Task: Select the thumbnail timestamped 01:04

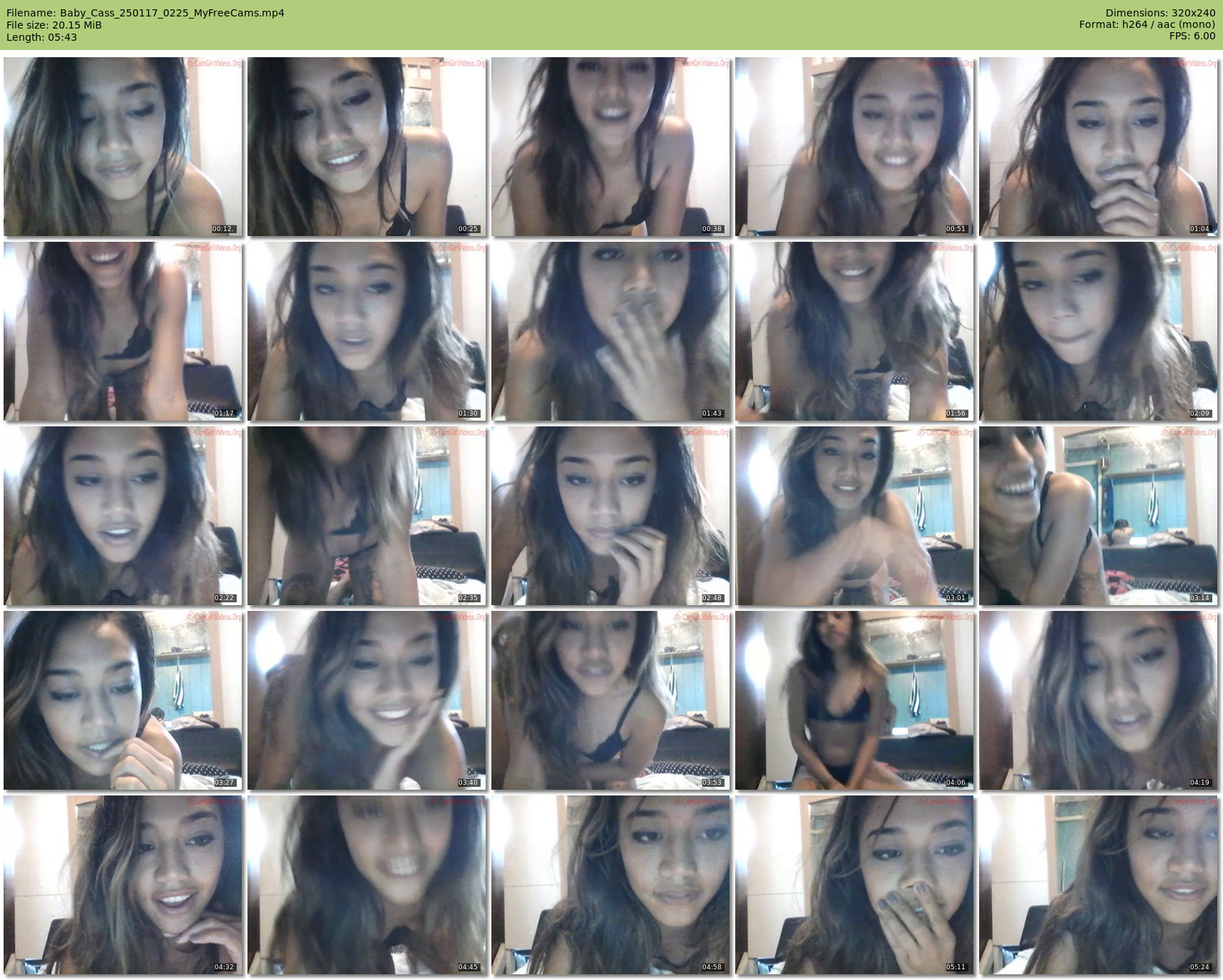Action: pyautogui.click(x=1099, y=147)
